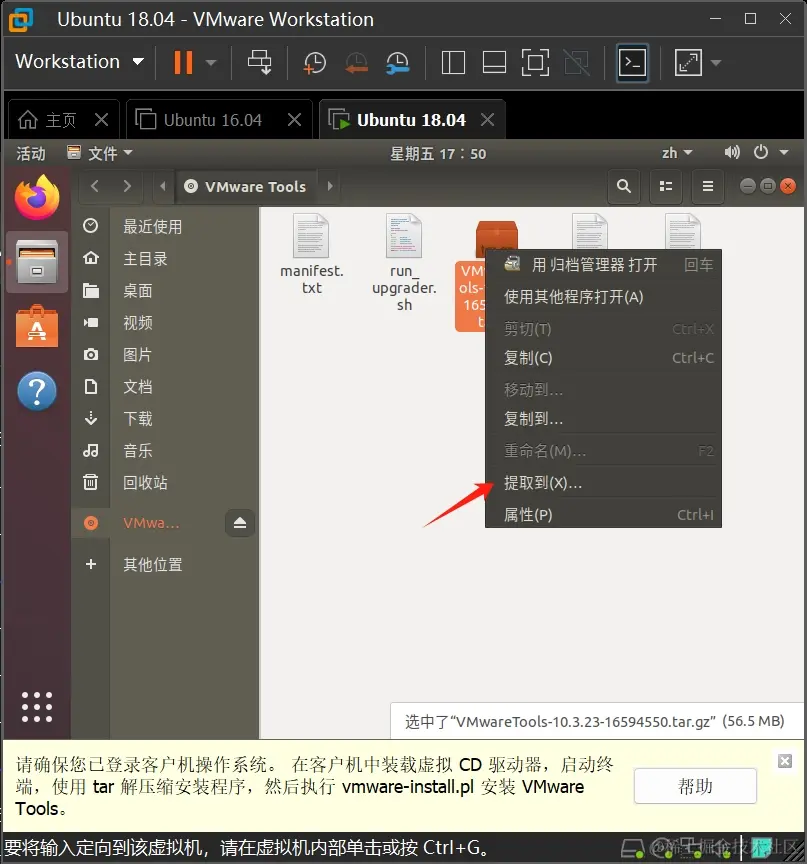This screenshot has height=864, width=807.
Task: Open Ubuntu Software from the dock
Action: pos(37,327)
